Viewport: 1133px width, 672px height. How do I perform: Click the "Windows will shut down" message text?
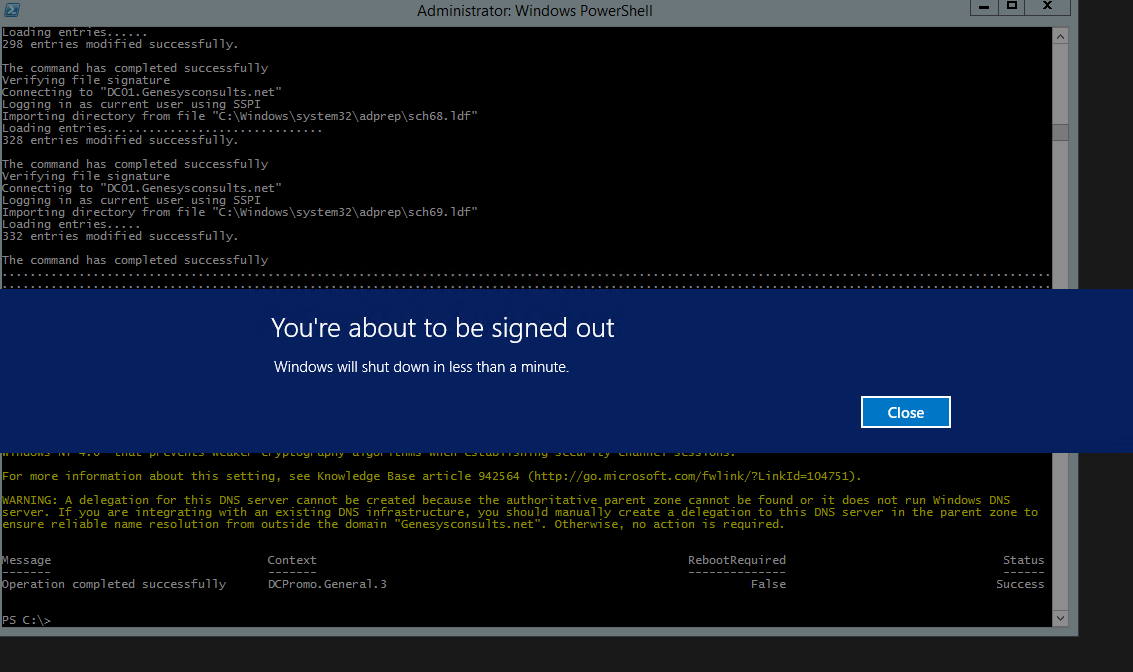pyautogui.click(x=421, y=367)
